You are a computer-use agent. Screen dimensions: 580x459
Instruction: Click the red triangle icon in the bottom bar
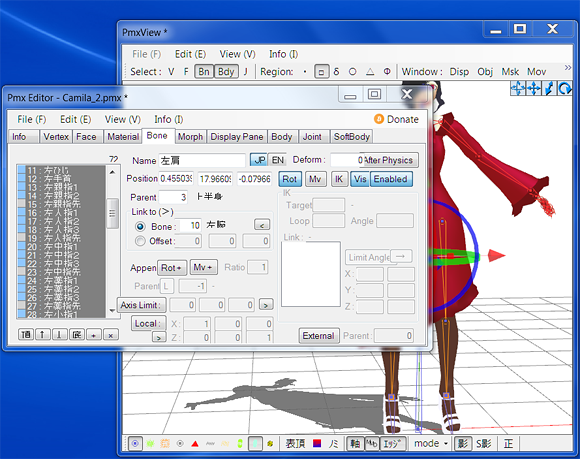tap(195, 443)
